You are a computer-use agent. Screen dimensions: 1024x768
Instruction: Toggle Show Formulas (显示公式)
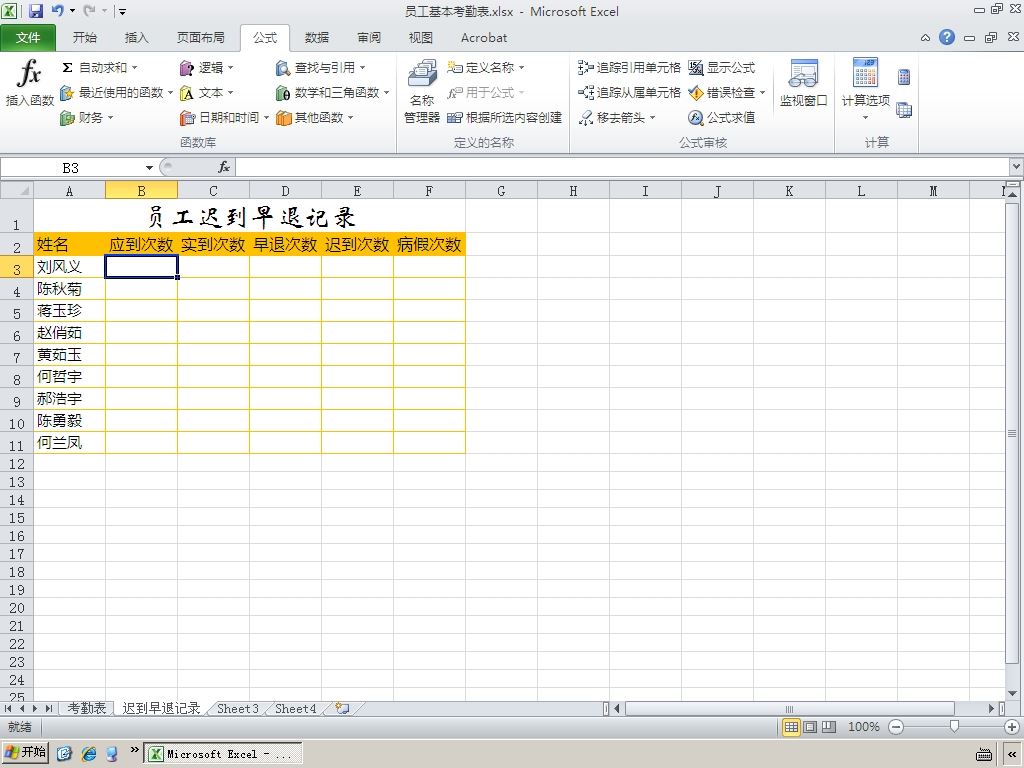[722, 67]
